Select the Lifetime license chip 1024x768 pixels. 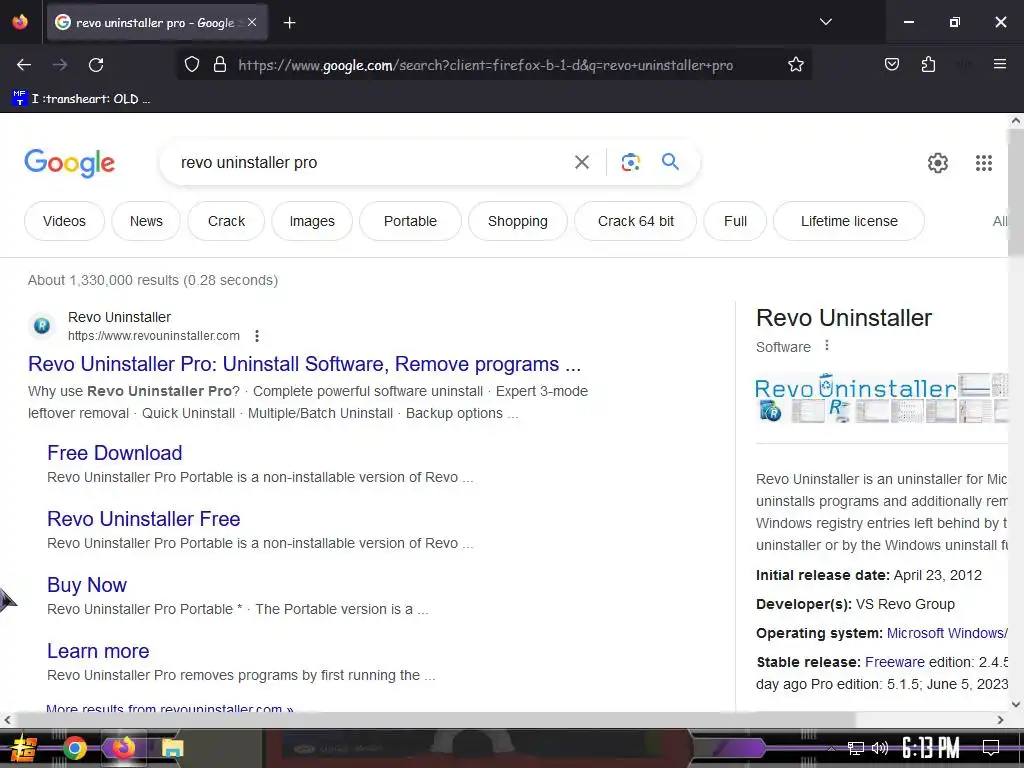[x=849, y=221]
